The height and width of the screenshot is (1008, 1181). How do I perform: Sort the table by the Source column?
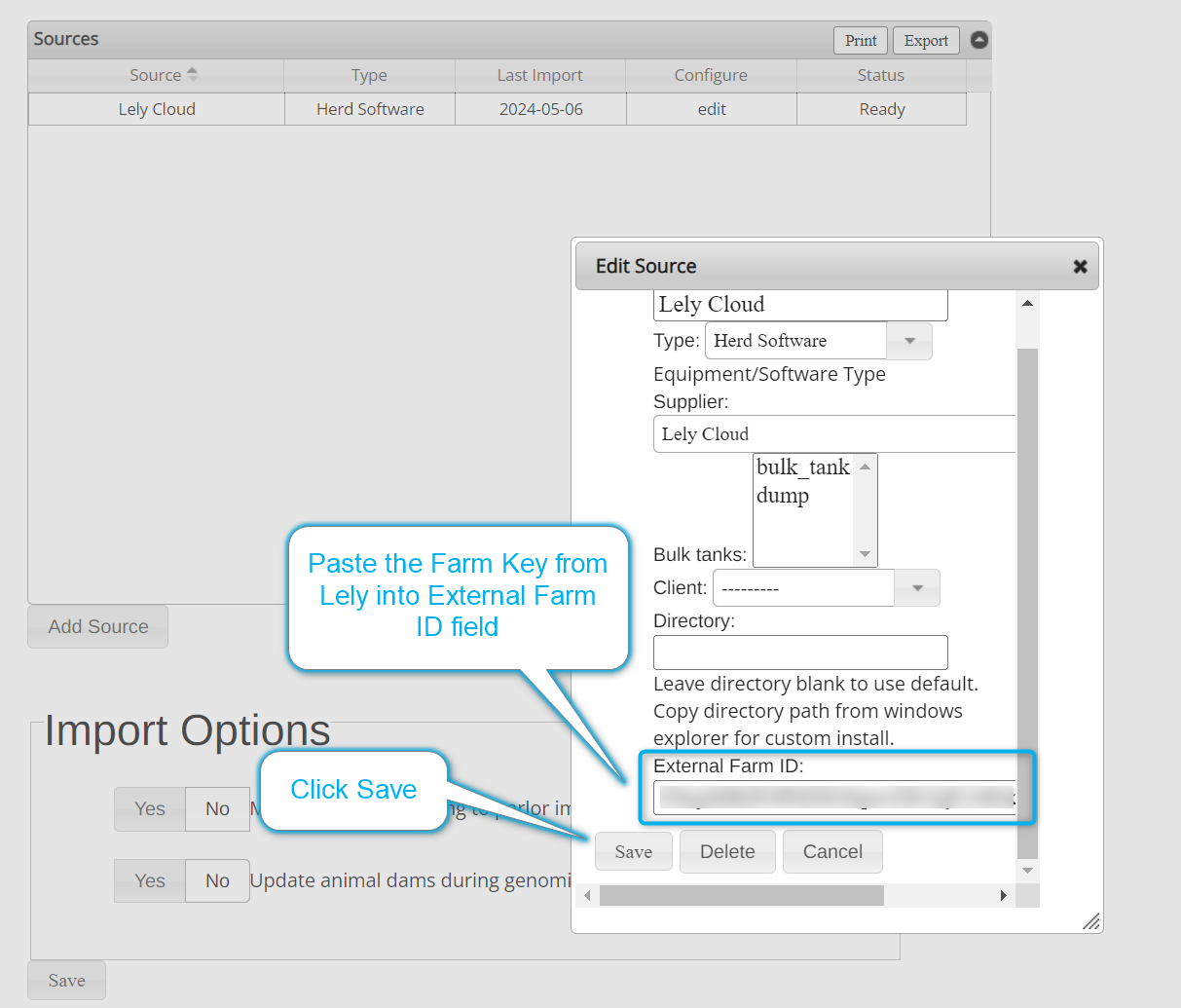point(156,75)
